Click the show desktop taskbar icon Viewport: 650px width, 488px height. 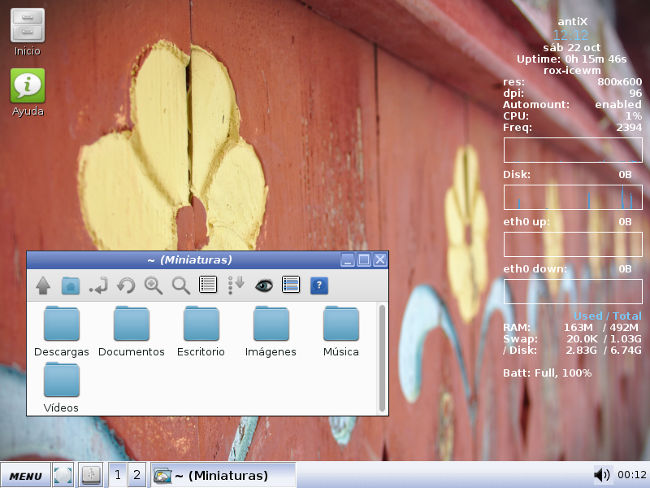63,475
